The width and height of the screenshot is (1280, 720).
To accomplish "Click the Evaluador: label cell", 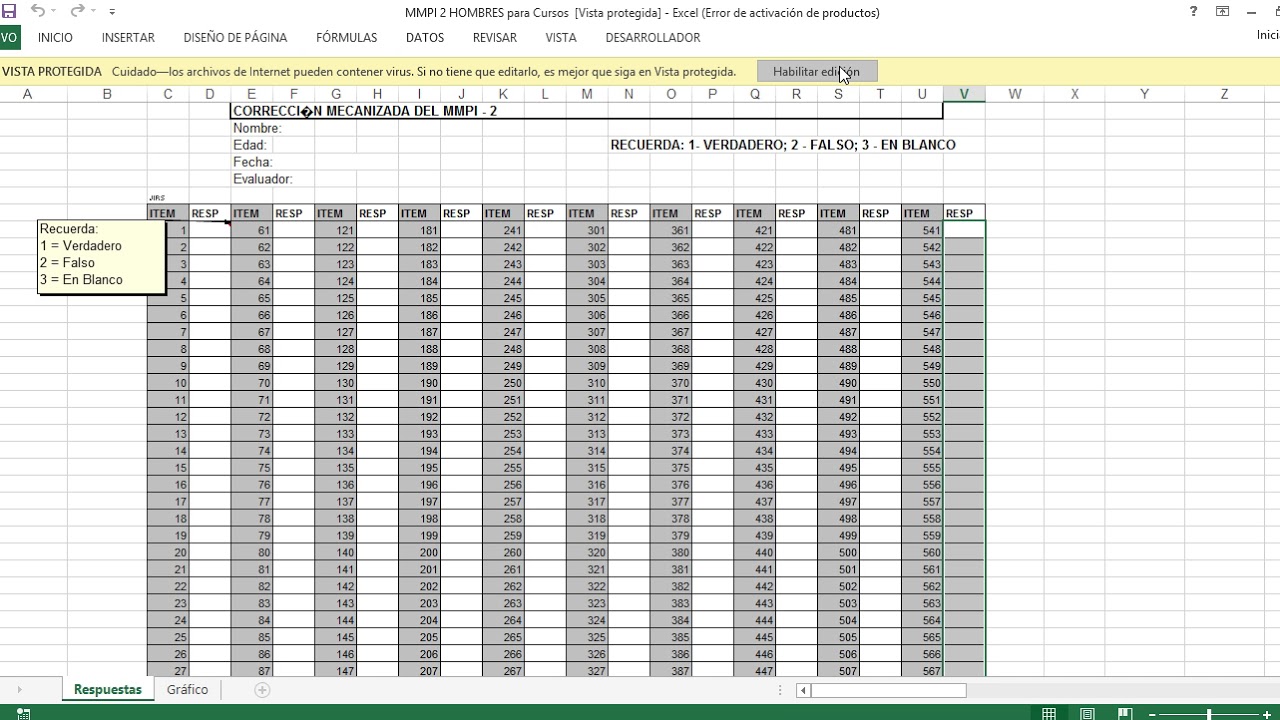I will click(x=262, y=179).
